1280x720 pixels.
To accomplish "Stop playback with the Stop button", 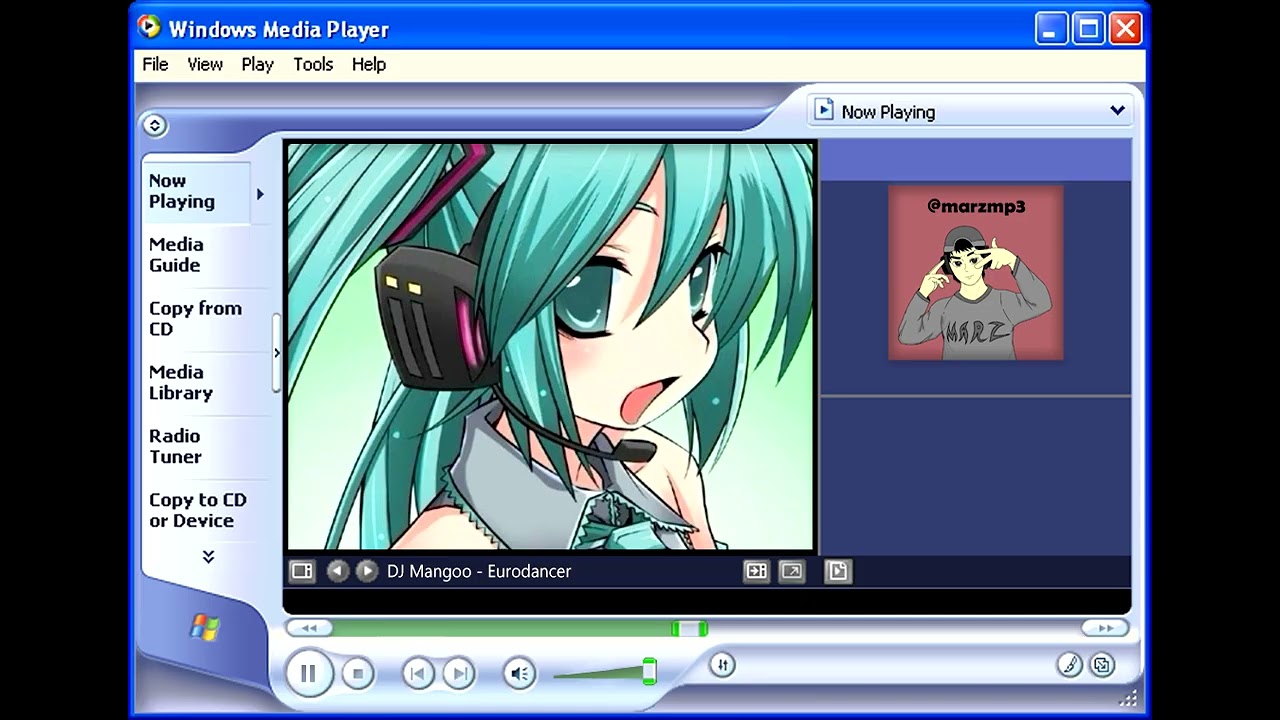I will (x=357, y=674).
